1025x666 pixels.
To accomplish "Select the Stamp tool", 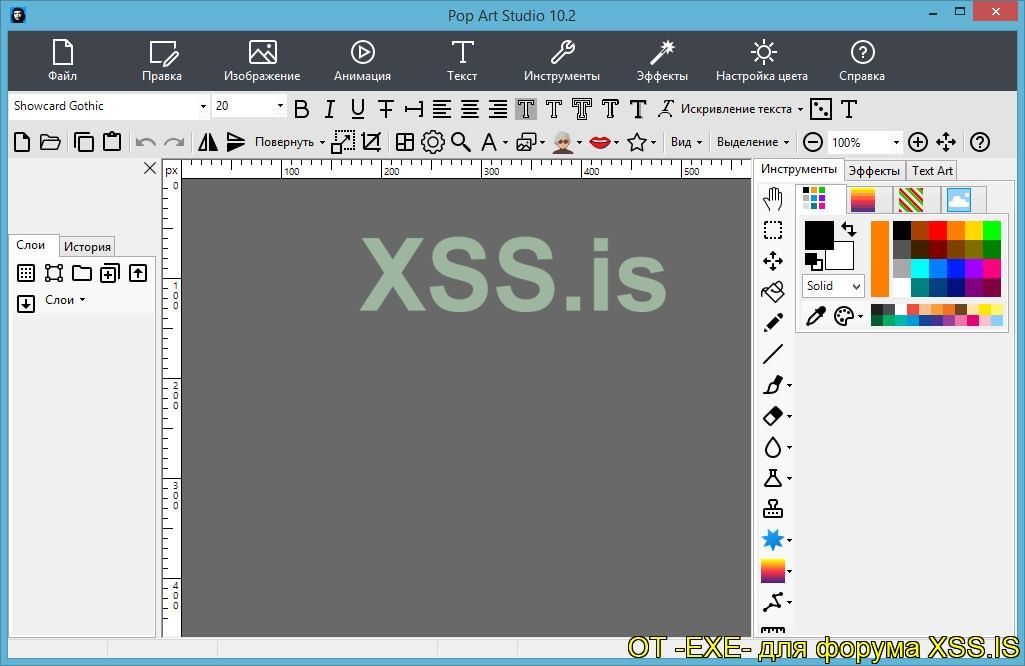I will 773,508.
